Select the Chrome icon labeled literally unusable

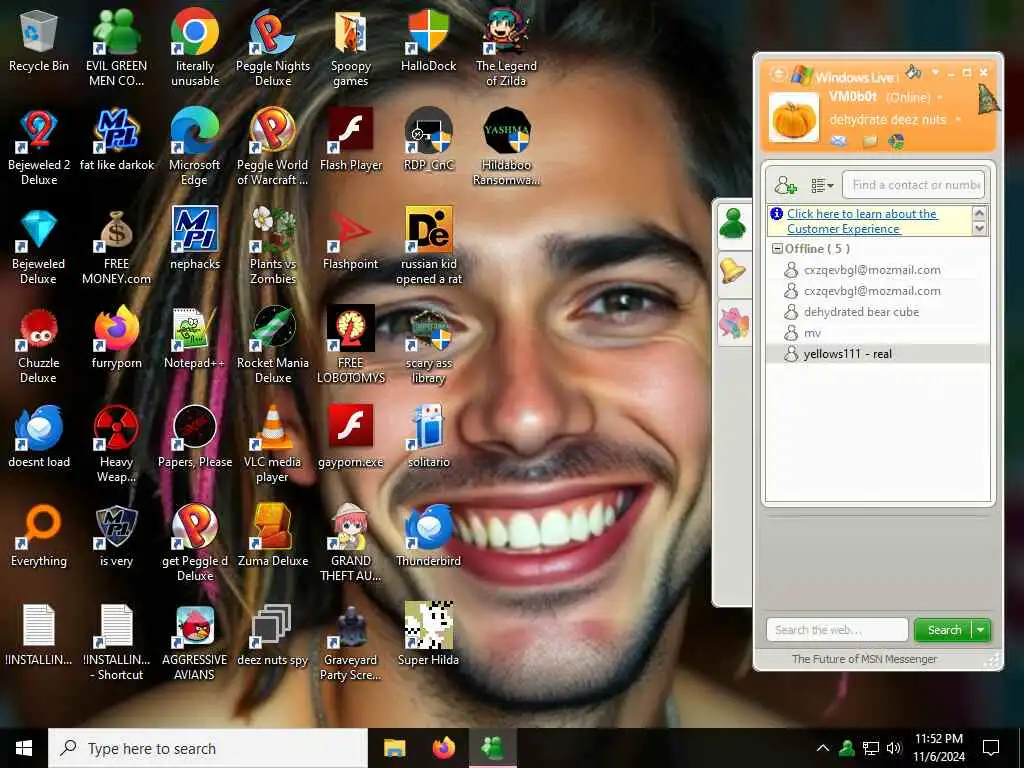click(195, 48)
